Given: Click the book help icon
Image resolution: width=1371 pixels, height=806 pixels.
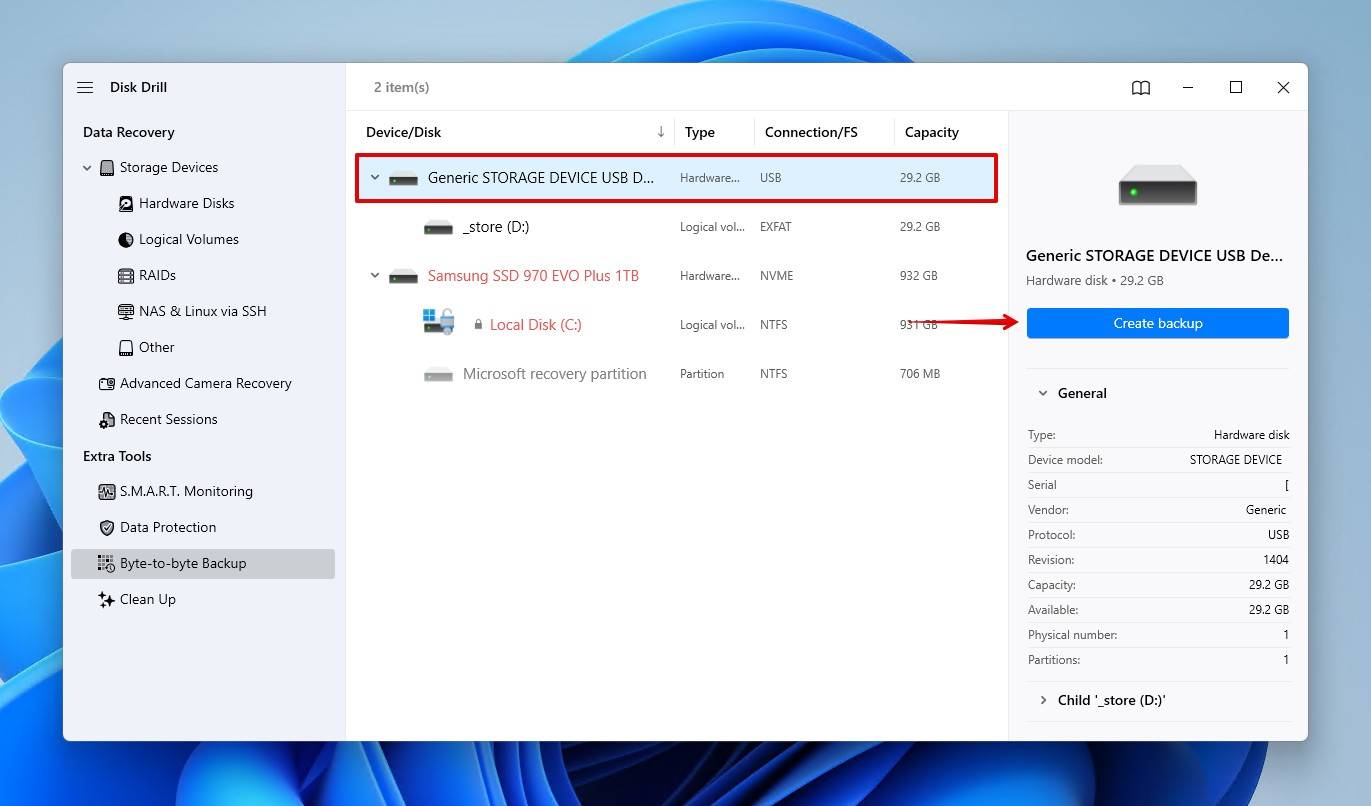Looking at the screenshot, I should coord(1140,88).
